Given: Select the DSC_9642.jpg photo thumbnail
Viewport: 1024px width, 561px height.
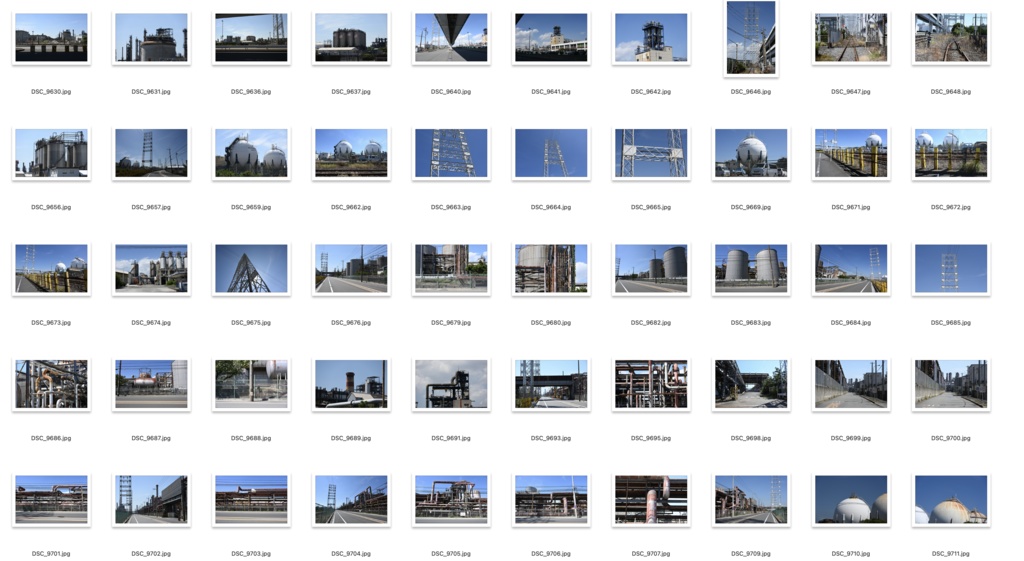Looking at the screenshot, I should click(x=650, y=38).
